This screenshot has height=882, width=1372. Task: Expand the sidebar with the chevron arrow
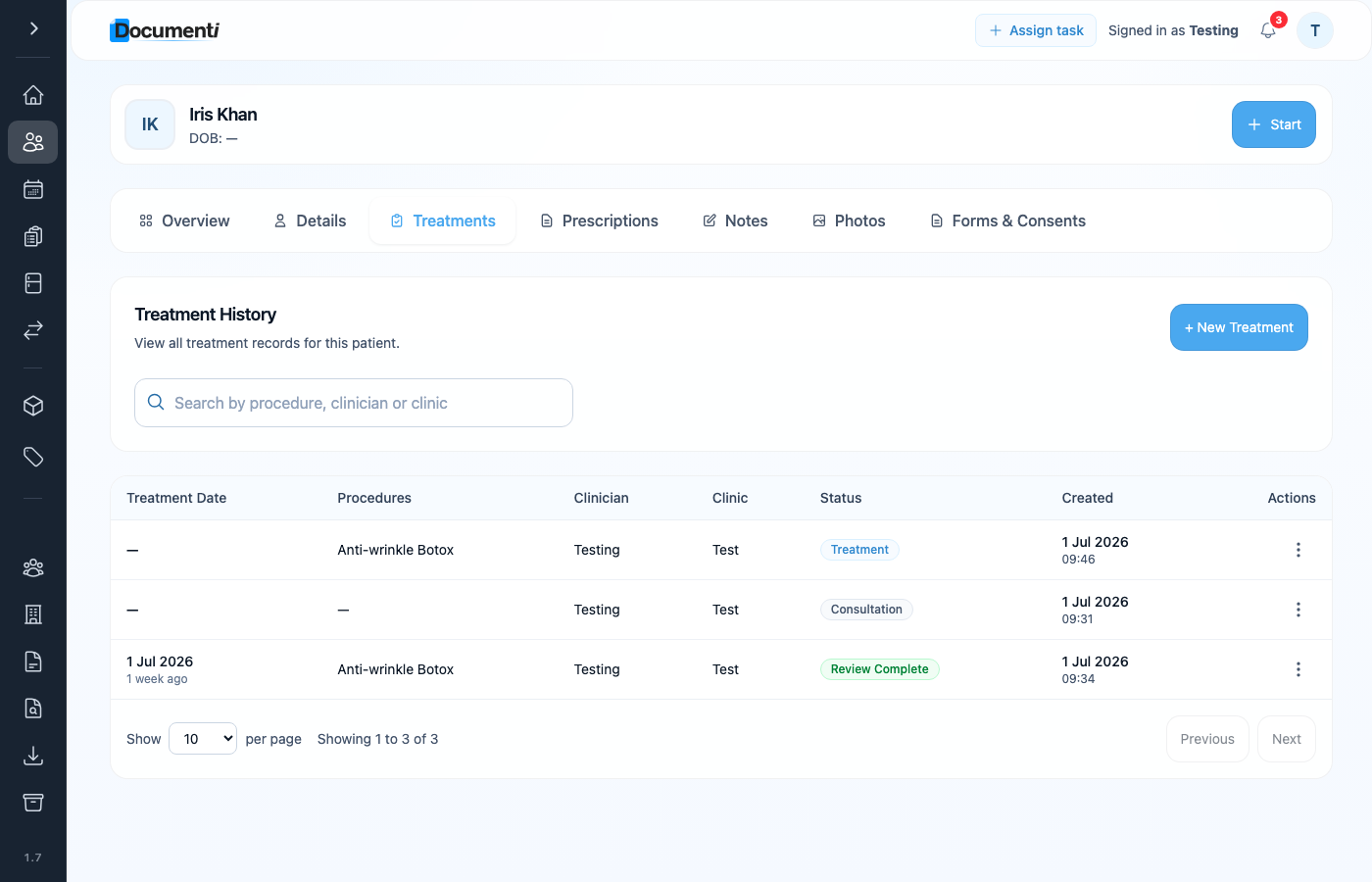33,28
